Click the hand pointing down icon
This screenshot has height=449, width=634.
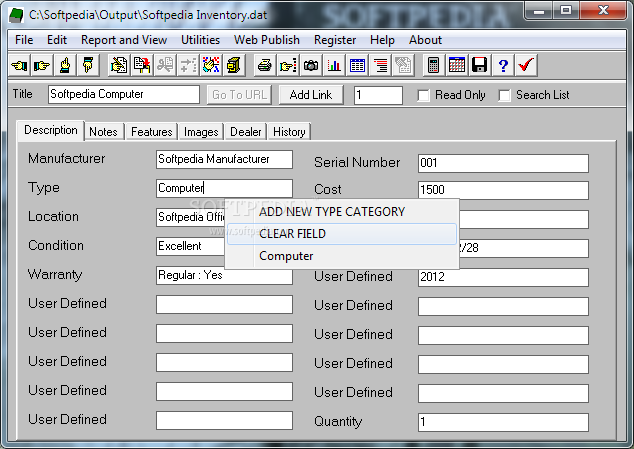88,65
